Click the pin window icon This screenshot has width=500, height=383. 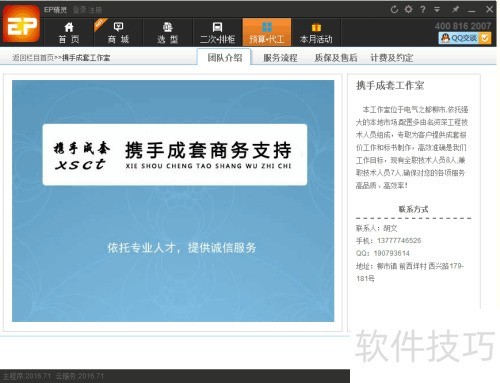(x=455, y=9)
